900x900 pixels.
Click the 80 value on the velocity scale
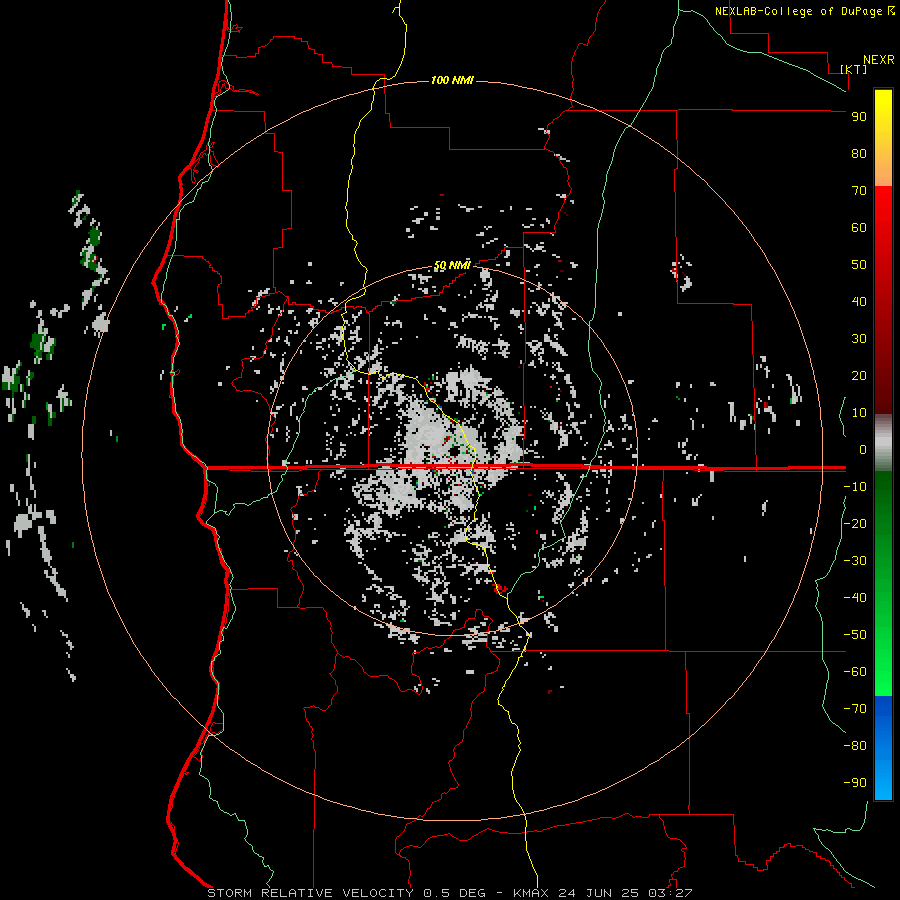pos(859,154)
